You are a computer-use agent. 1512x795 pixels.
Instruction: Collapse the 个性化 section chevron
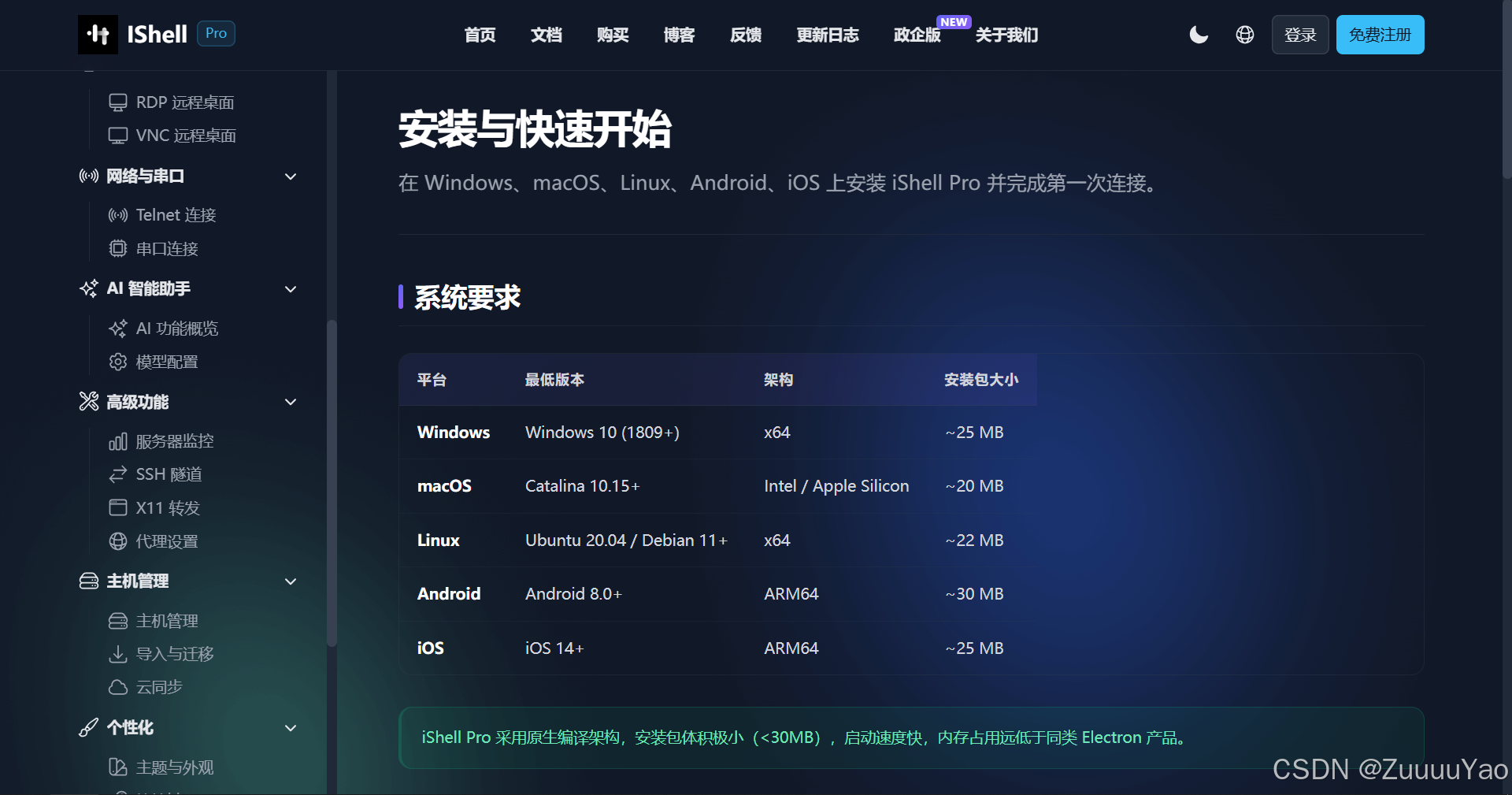coord(291,728)
